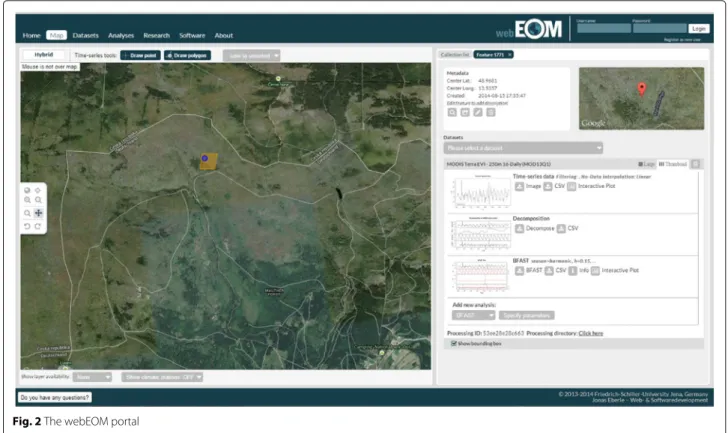Open the Map menu item
728x433 pixels.
pos(57,35)
